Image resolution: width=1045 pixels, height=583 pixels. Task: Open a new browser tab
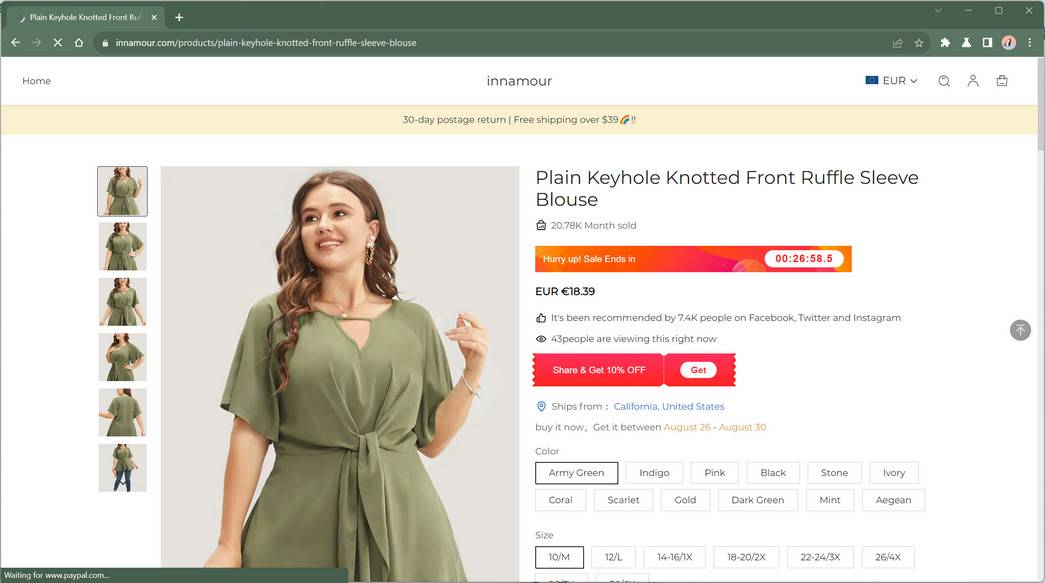coord(179,17)
